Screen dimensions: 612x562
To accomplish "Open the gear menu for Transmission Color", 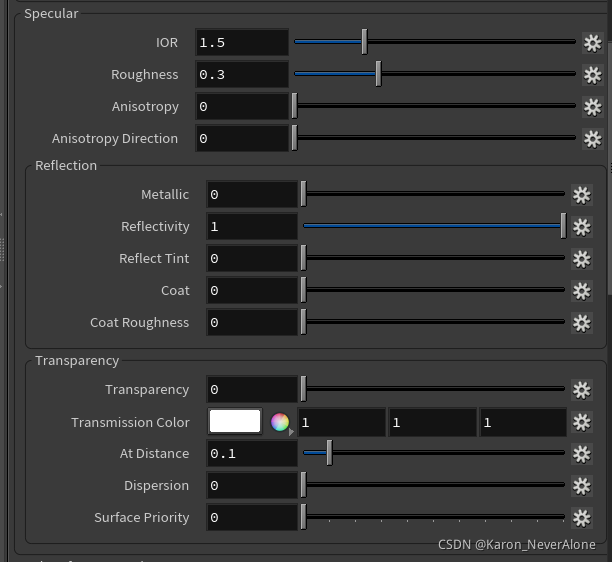I will tap(582, 422).
